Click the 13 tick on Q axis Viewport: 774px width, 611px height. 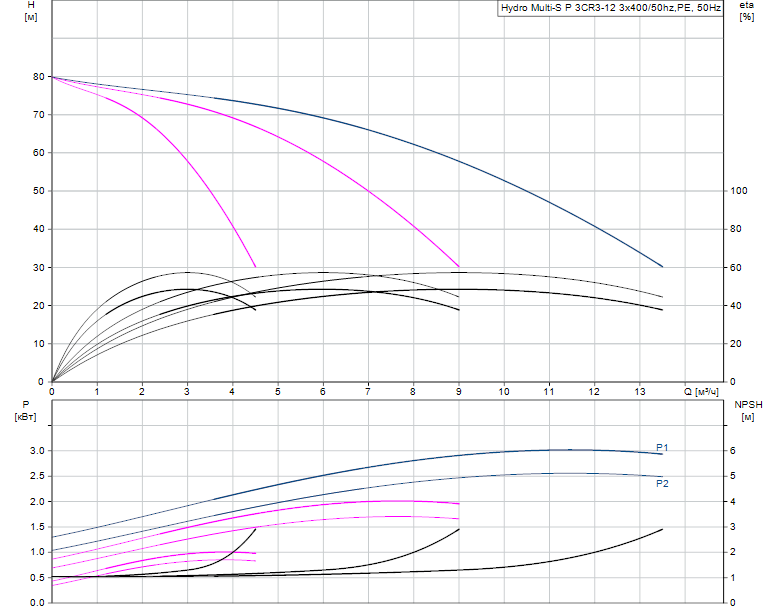click(x=640, y=392)
